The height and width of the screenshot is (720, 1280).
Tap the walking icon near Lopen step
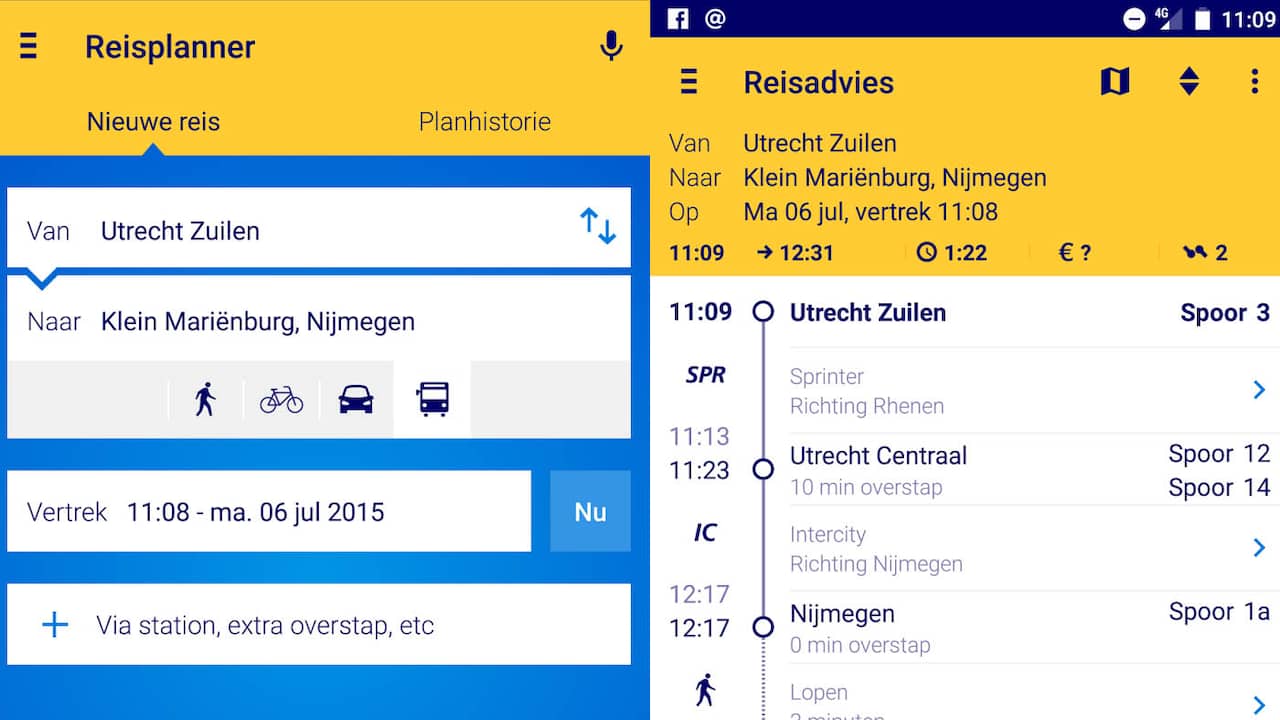pyautogui.click(x=705, y=689)
